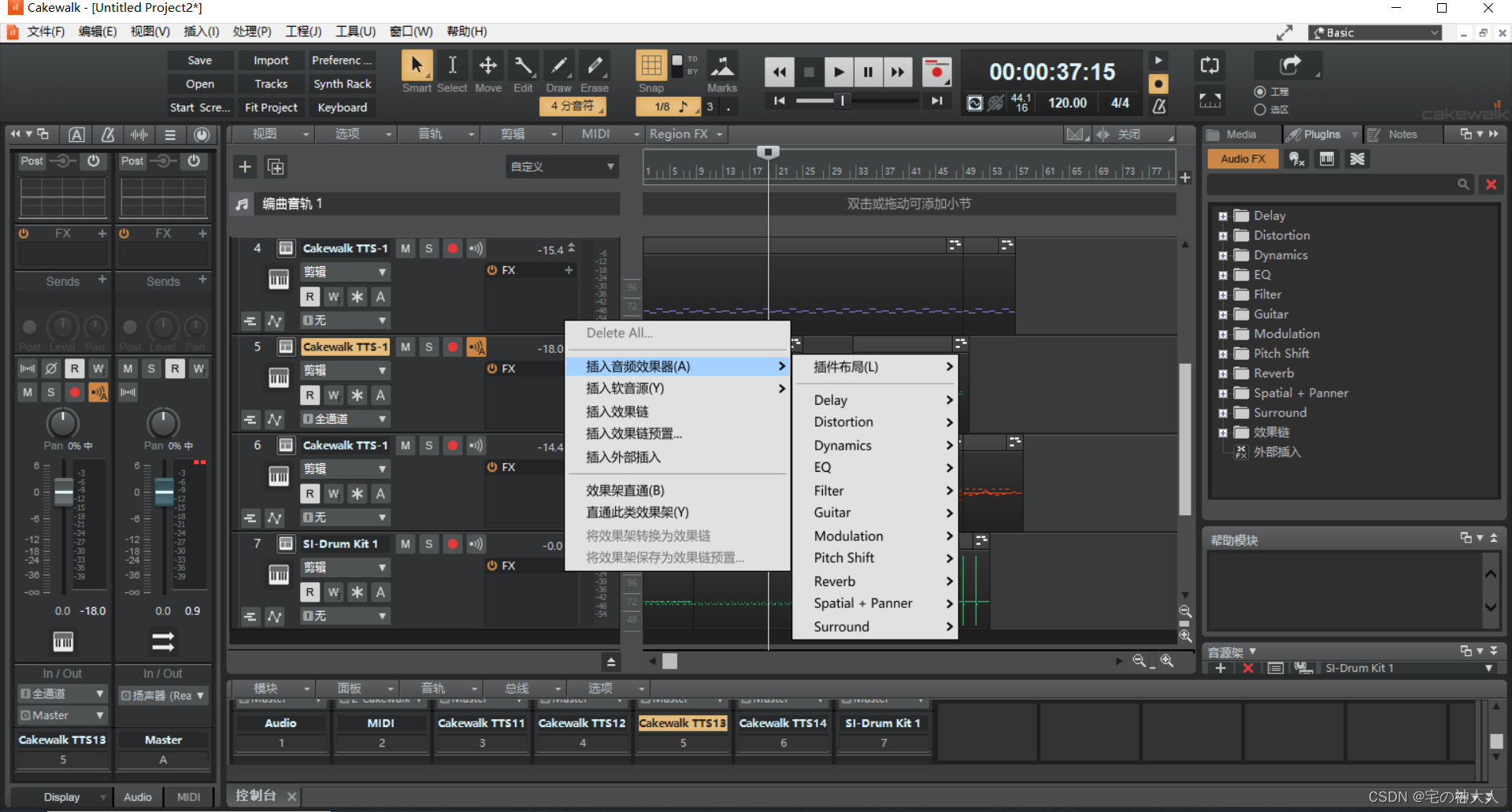Toggle loop playback icon
The image size is (1512, 812).
(1210, 65)
